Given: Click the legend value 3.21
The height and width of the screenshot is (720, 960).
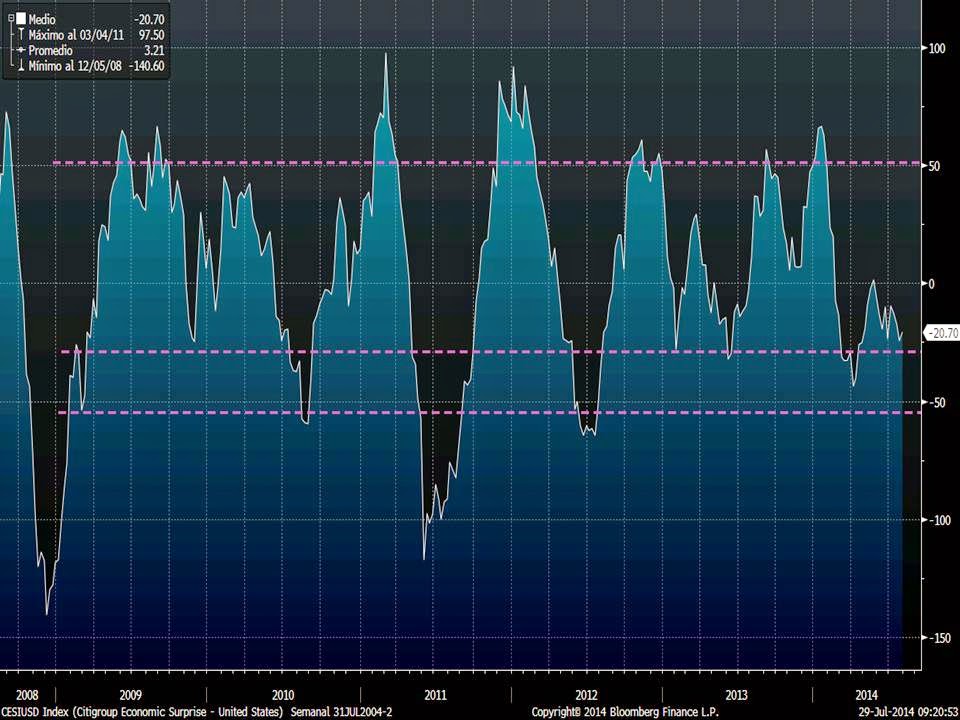Looking at the screenshot, I should point(154,50).
